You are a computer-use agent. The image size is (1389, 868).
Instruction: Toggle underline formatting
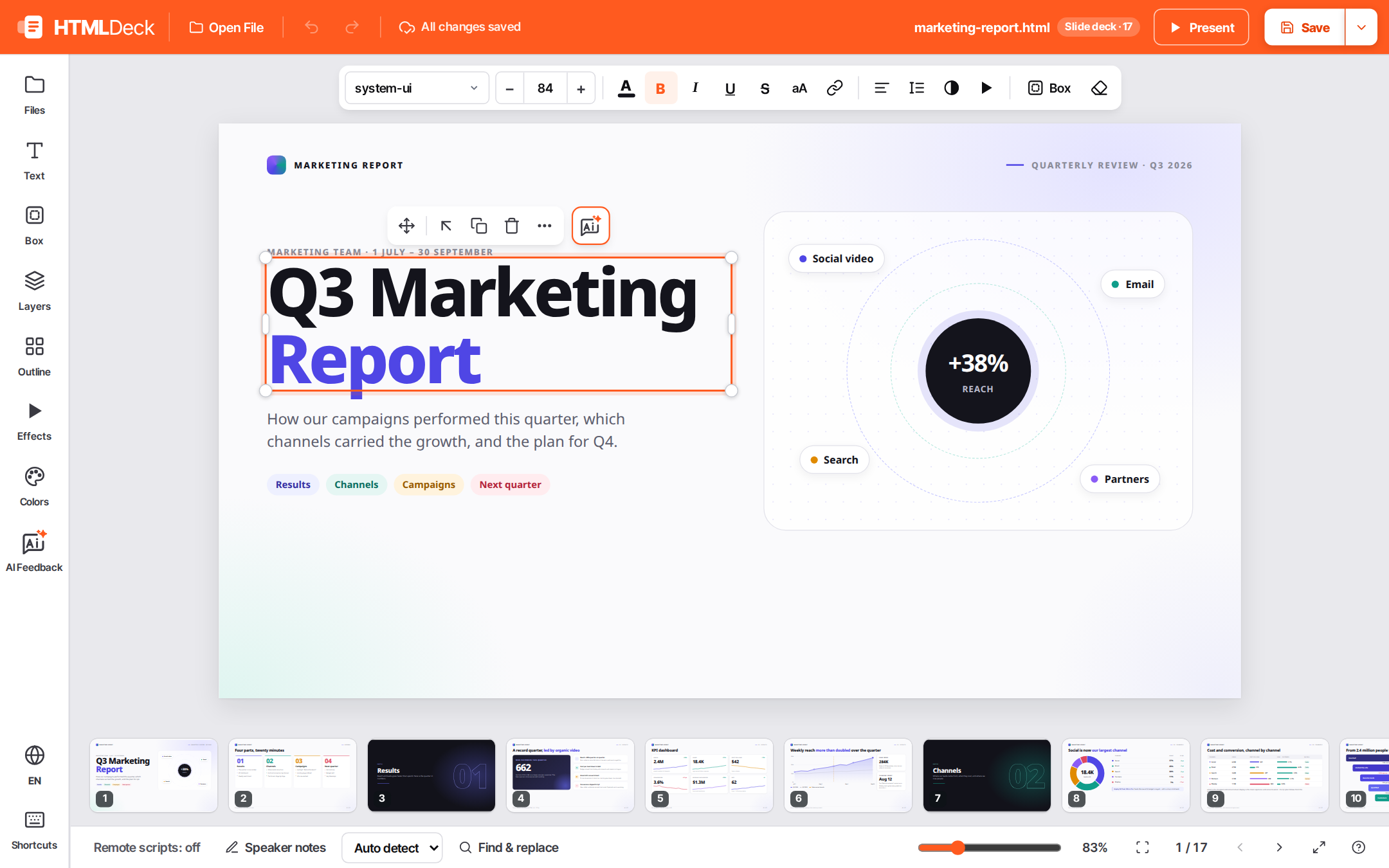click(730, 88)
